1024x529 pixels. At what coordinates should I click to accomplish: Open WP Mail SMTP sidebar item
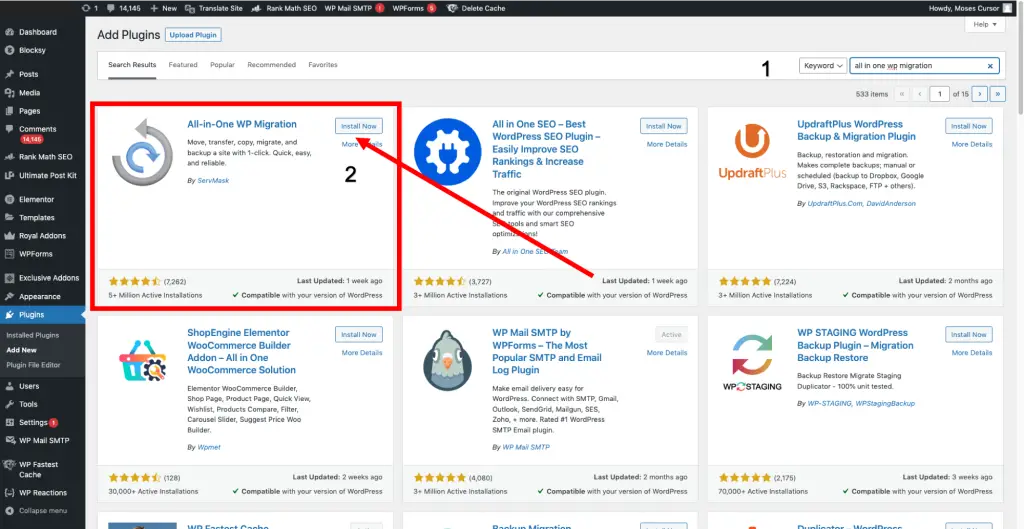(x=42, y=441)
